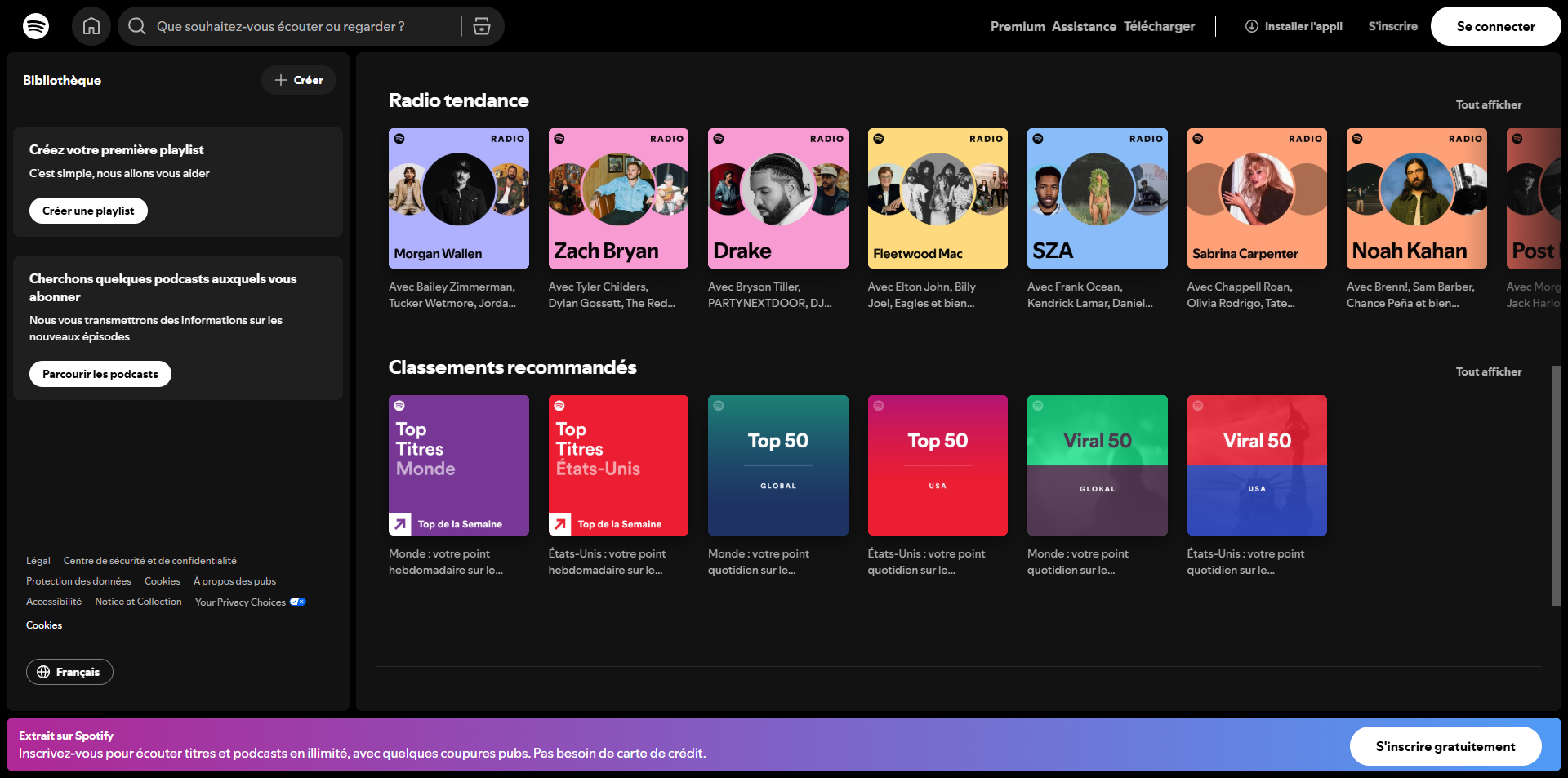This screenshot has width=1568, height=778.
Task: Open Fleetwood Mac radio thumbnail
Action: click(938, 198)
